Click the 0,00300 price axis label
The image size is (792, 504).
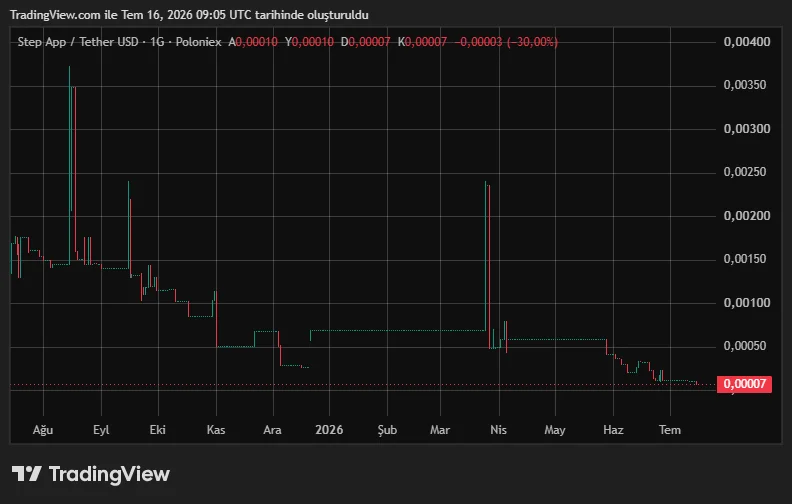[x=747, y=128]
